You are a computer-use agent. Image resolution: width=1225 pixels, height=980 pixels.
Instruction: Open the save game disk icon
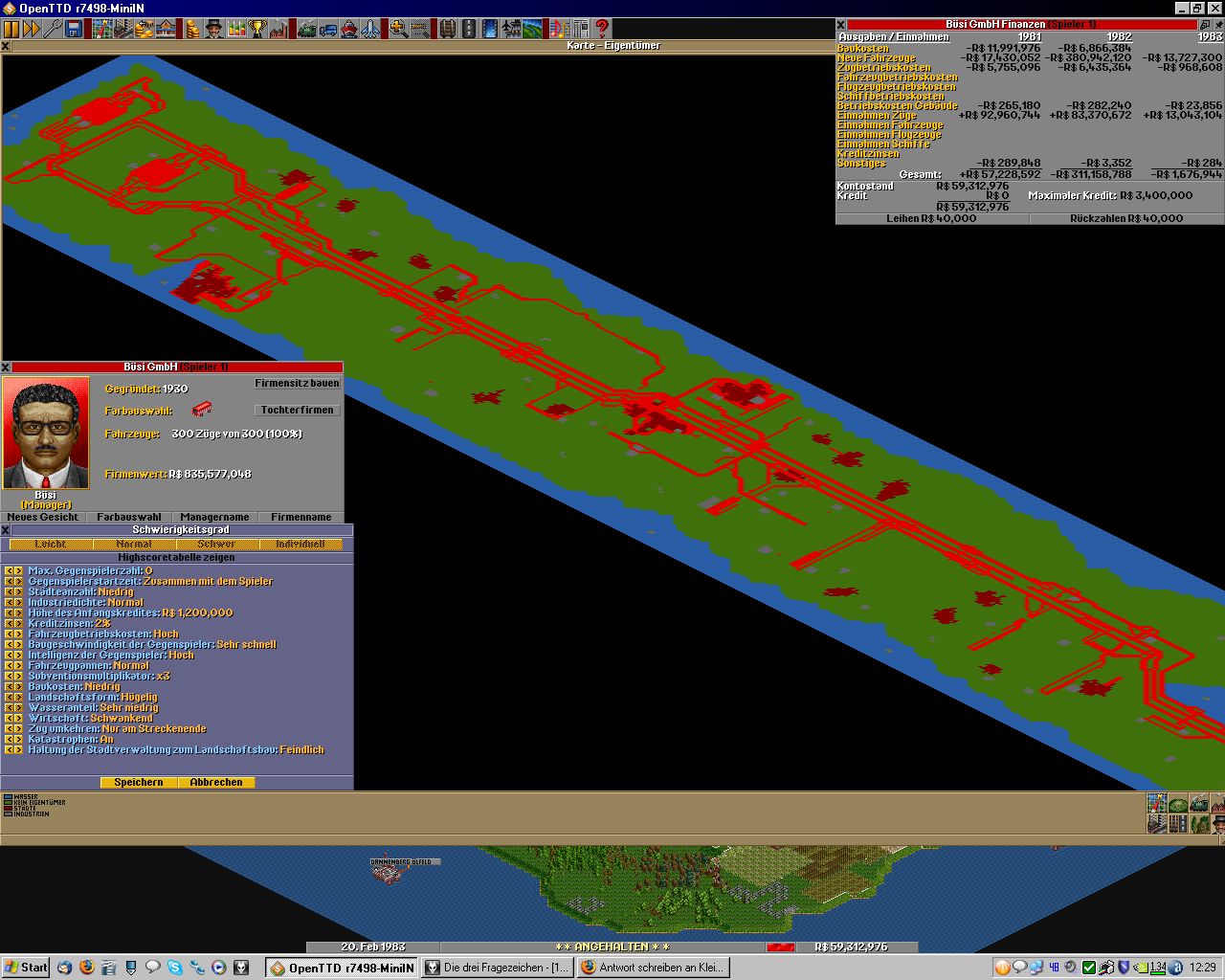pyautogui.click(x=74, y=30)
